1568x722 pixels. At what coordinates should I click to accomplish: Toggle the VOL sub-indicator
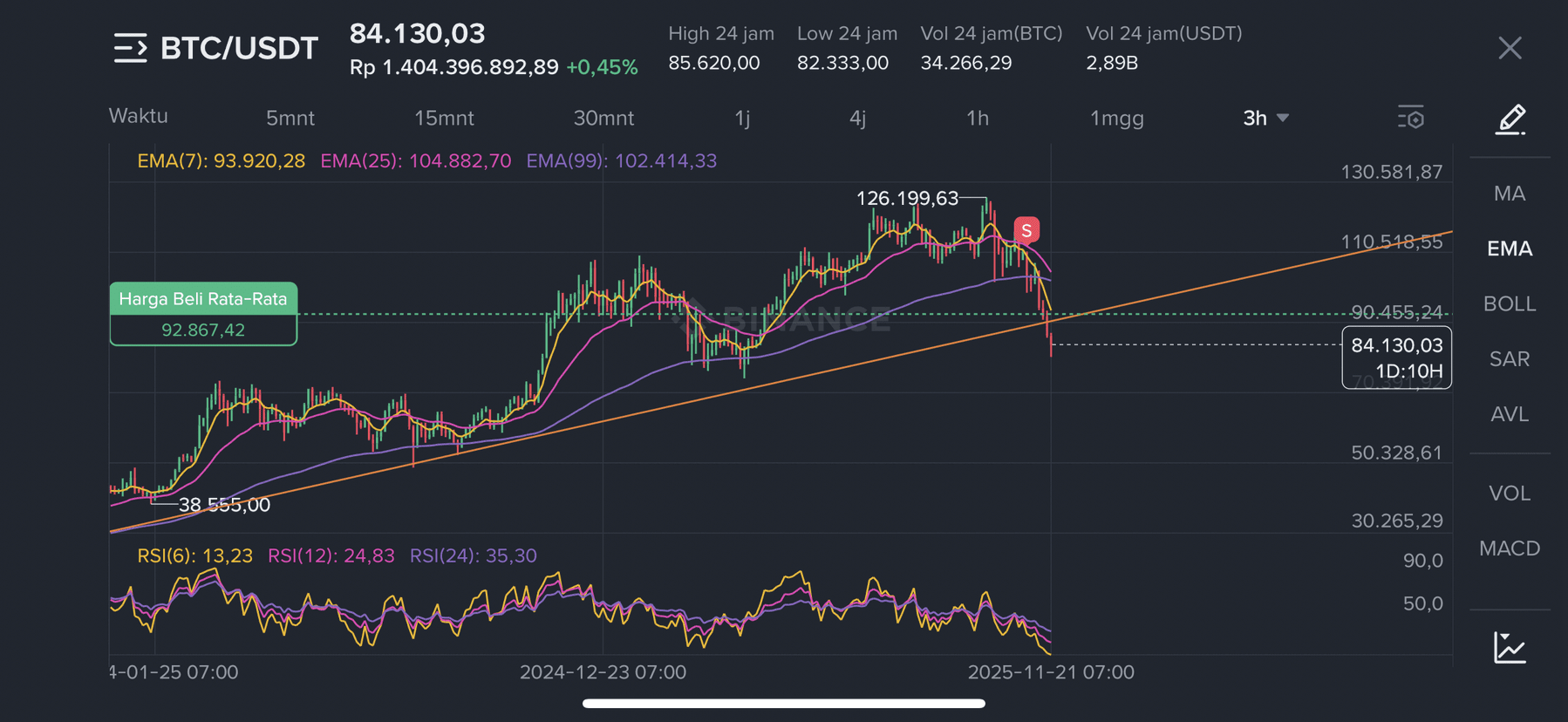[x=1510, y=494]
